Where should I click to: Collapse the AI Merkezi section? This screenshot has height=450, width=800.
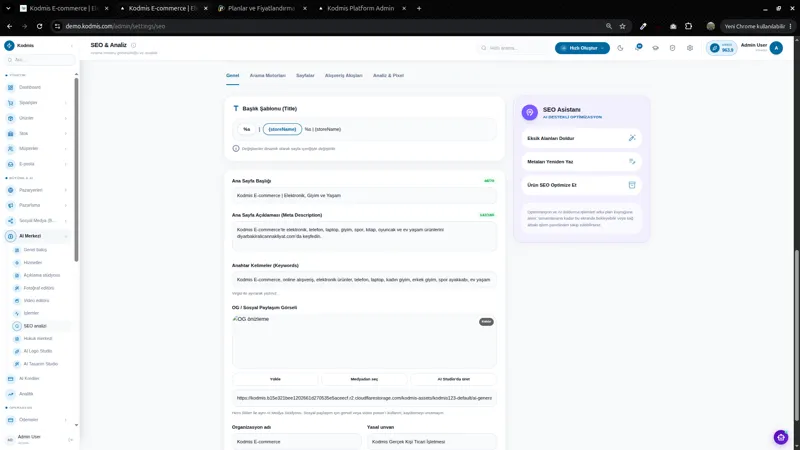[x=66, y=236]
